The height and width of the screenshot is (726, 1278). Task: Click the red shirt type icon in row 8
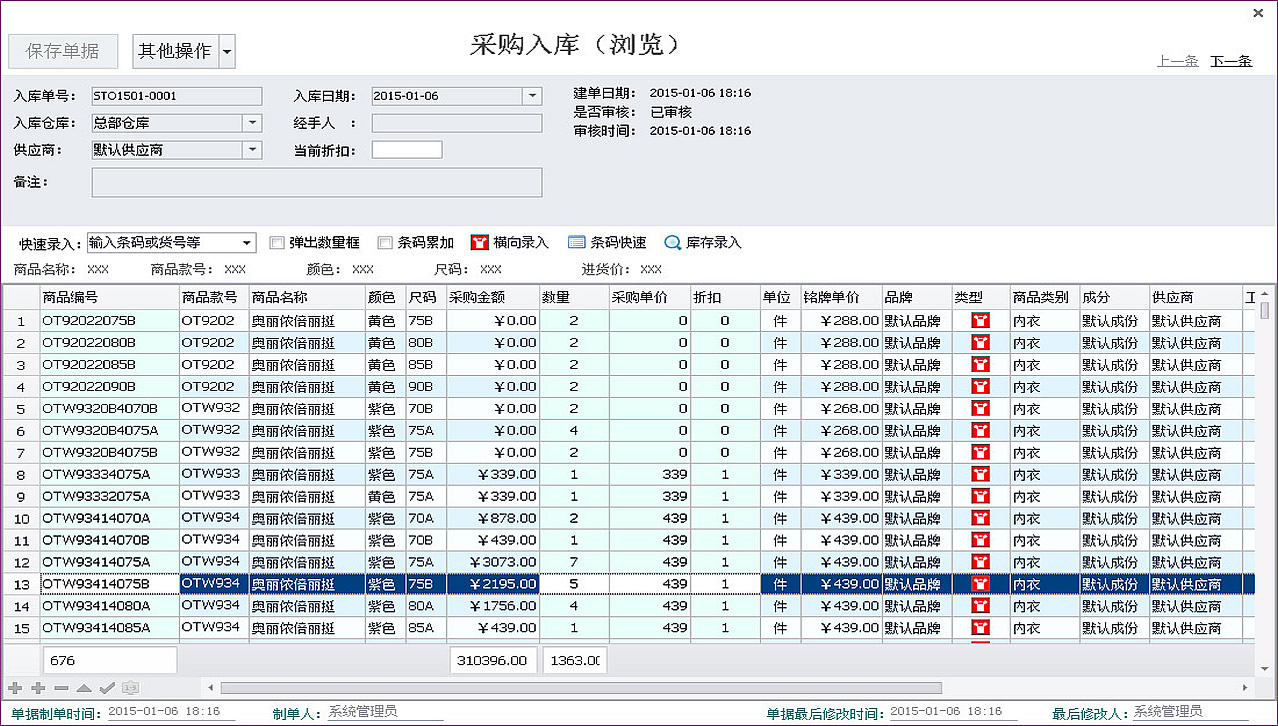(981, 475)
